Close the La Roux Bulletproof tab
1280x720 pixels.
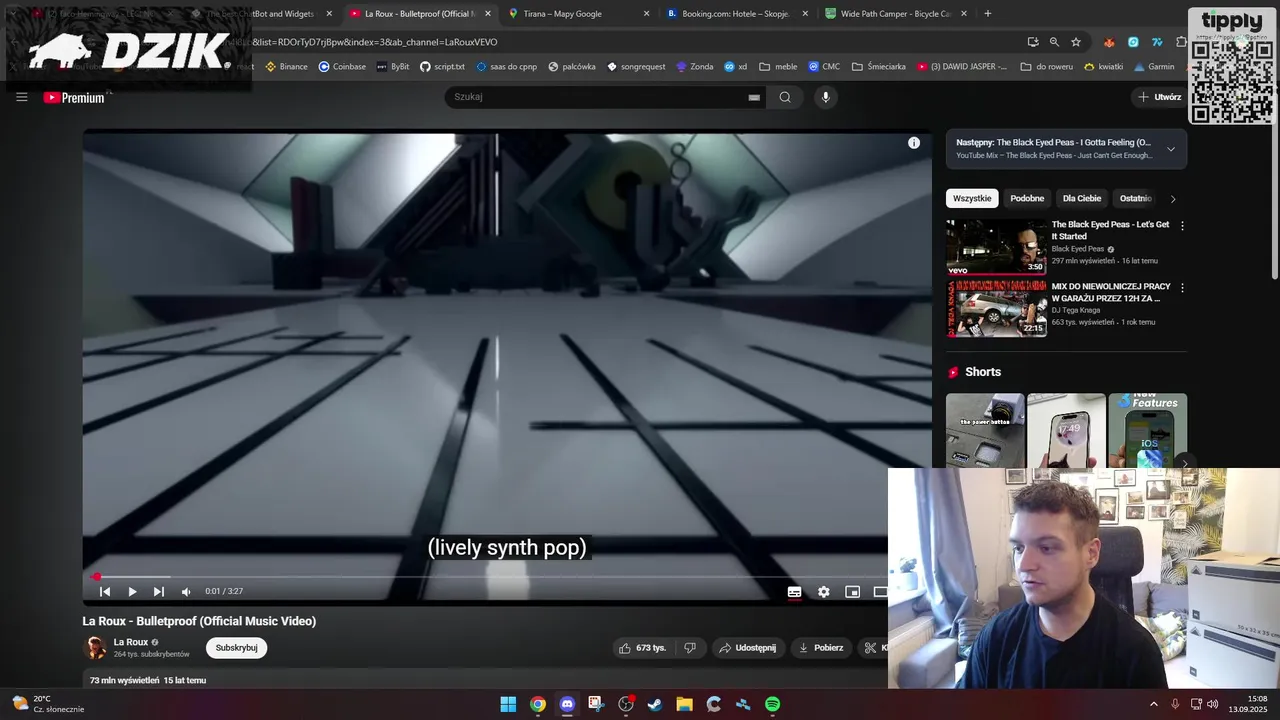click(x=488, y=14)
